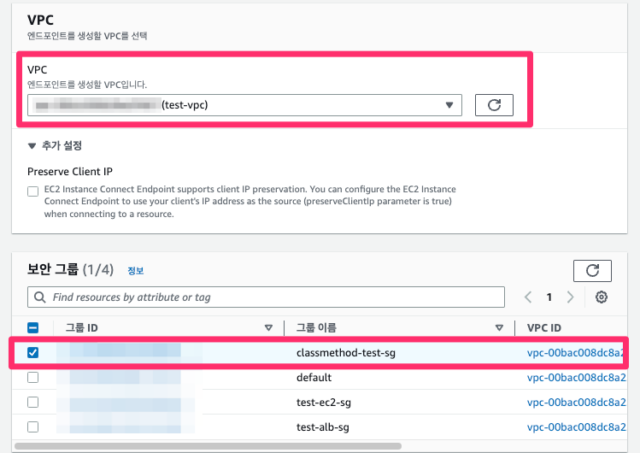640x453 pixels.
Task: Click the VPC list refresh icon button
Action: pyautogui.click(x=494, y=104)
